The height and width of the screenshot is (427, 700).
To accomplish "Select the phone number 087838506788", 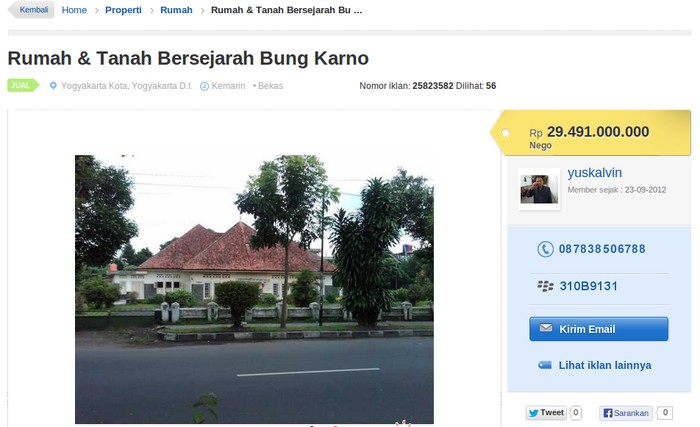I will (602, 249).
